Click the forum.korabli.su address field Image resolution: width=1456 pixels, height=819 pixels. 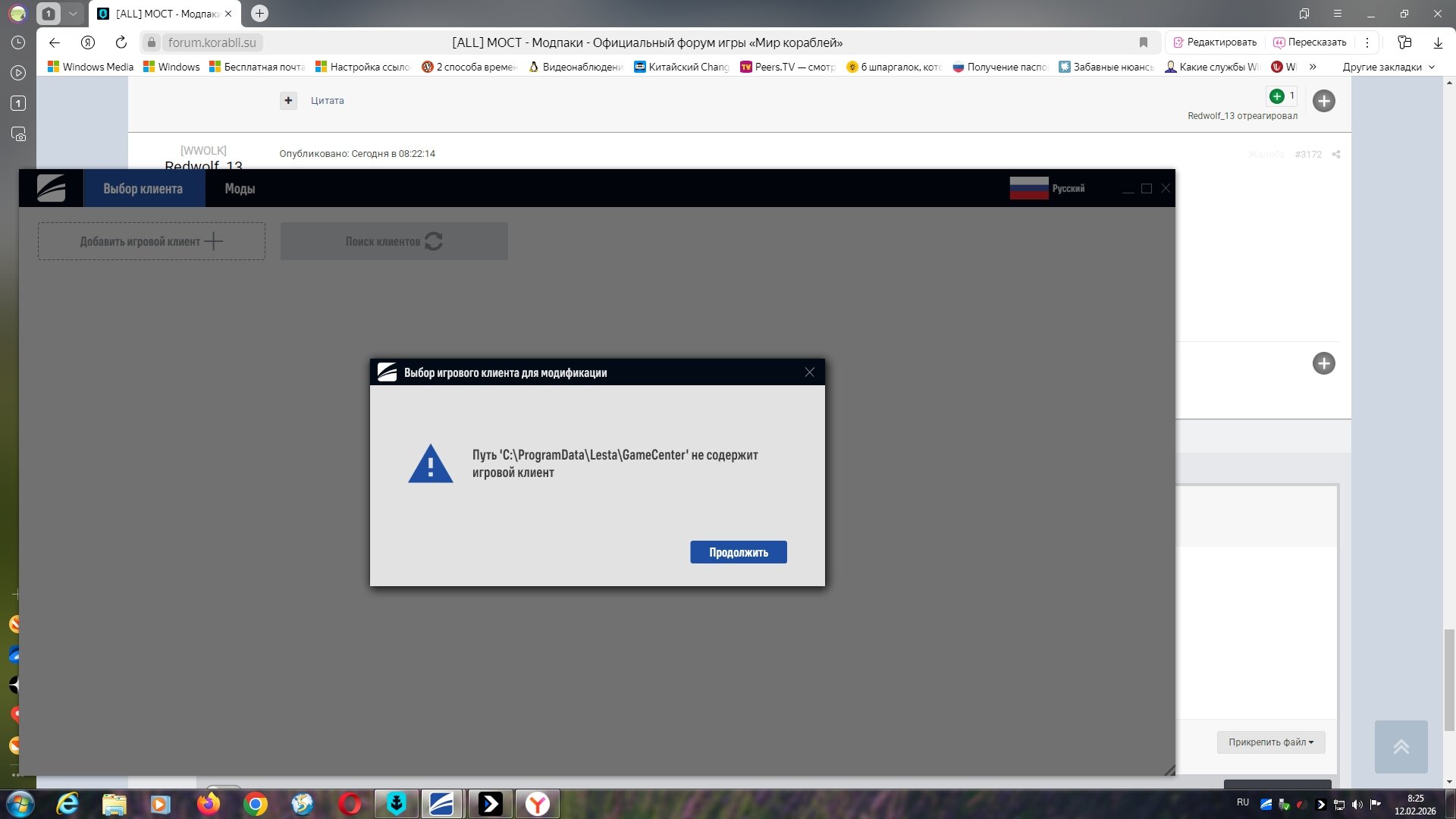[212, 42]
